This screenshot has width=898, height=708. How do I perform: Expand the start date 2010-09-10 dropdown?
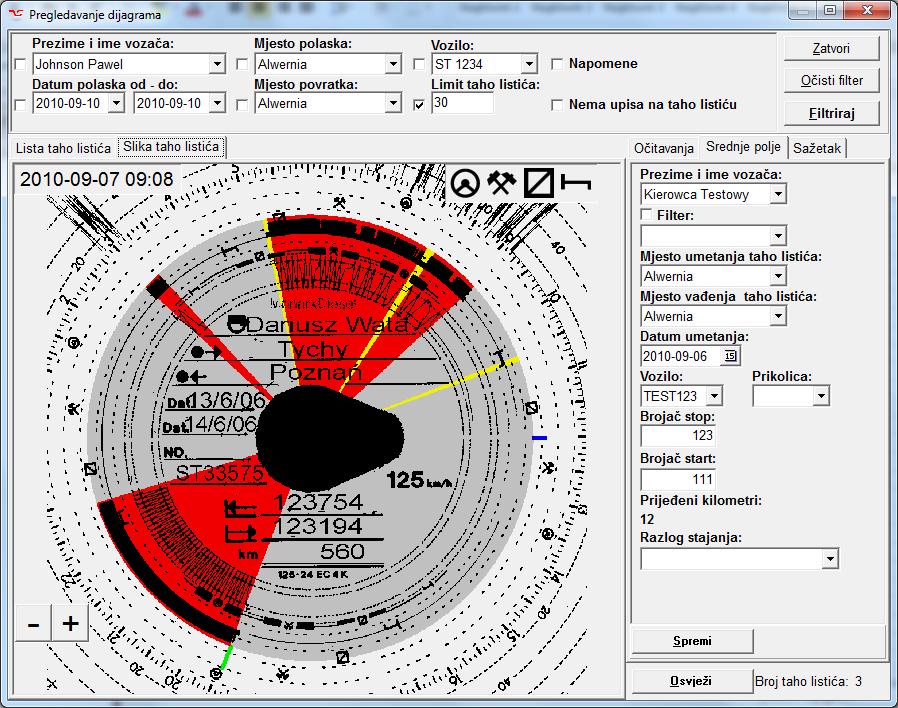point(116,104)
